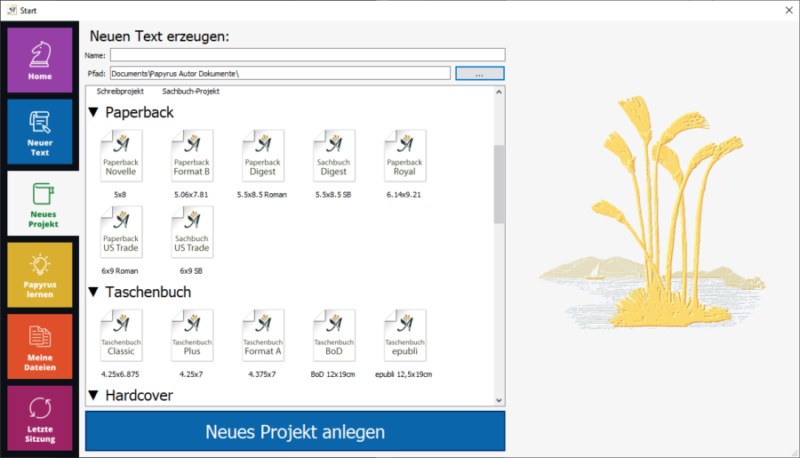Image resolution: width=800 pixels, height=458 pixels.
Task: Click the template list scrollbar thumb
Action: (x=499, y=184)
